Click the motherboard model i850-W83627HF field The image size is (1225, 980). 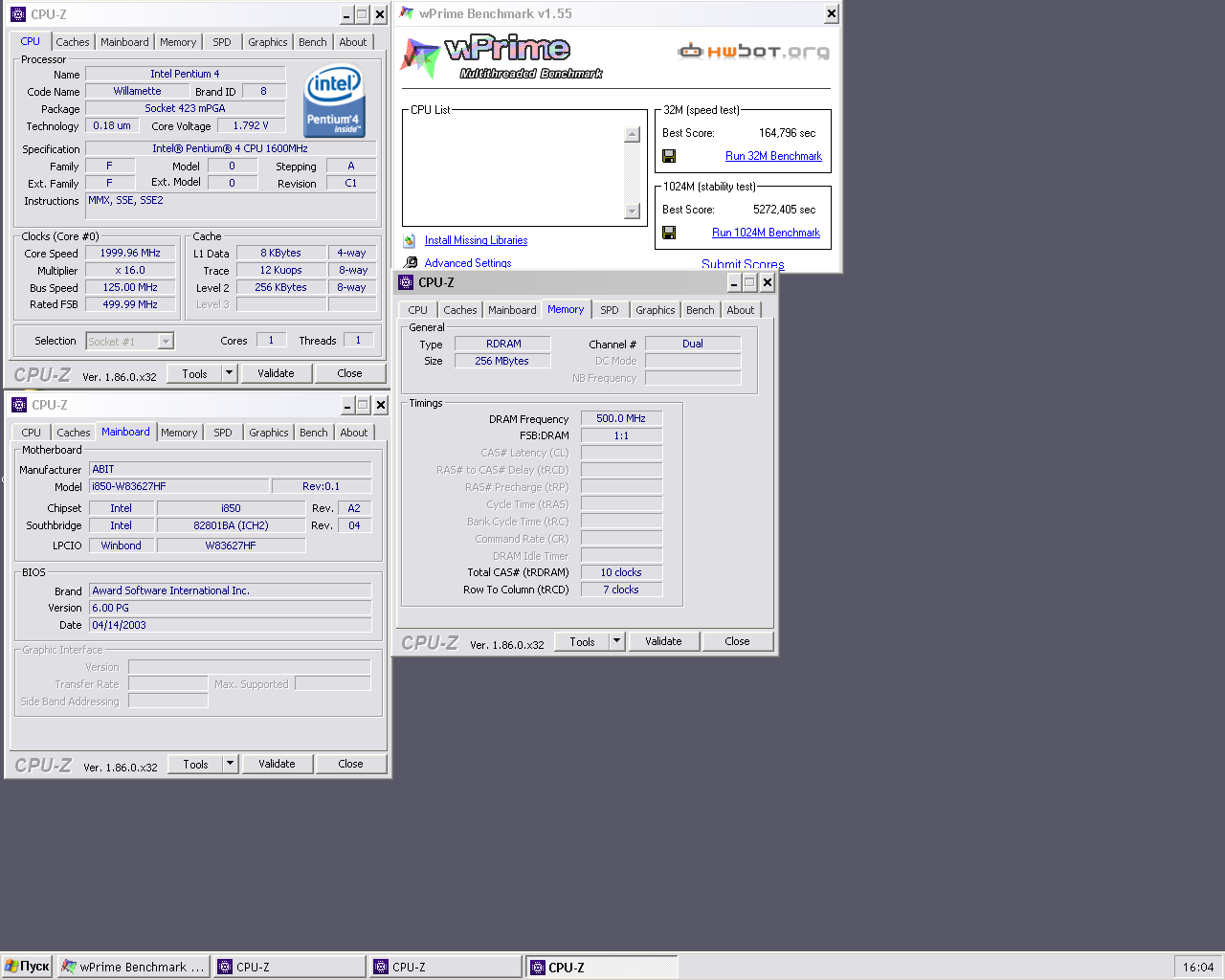(179, 486)
